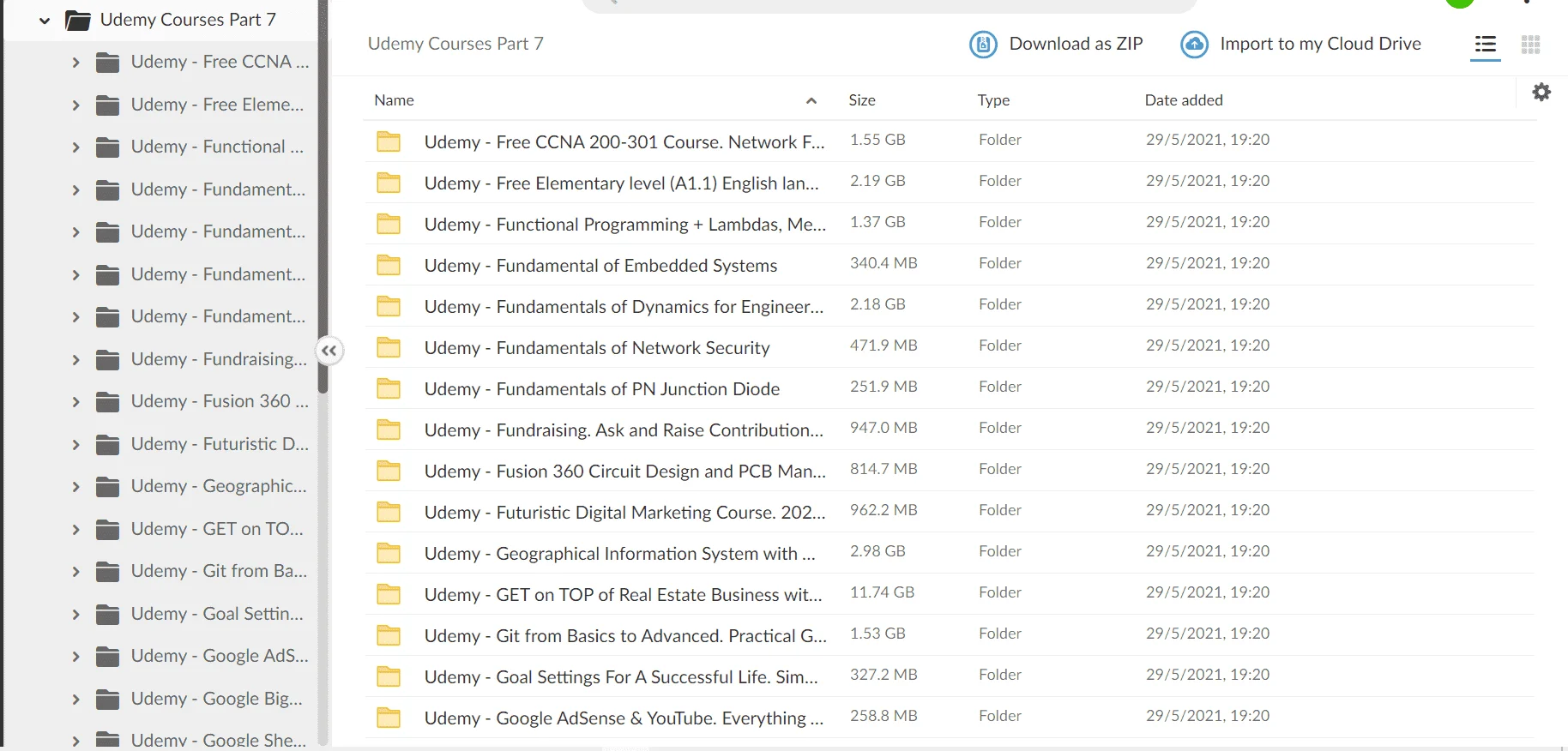The image size is (1568, 751).
Task: Open Udemy - Git from Basics to Advanced folder name
Action: pos(625,636)
